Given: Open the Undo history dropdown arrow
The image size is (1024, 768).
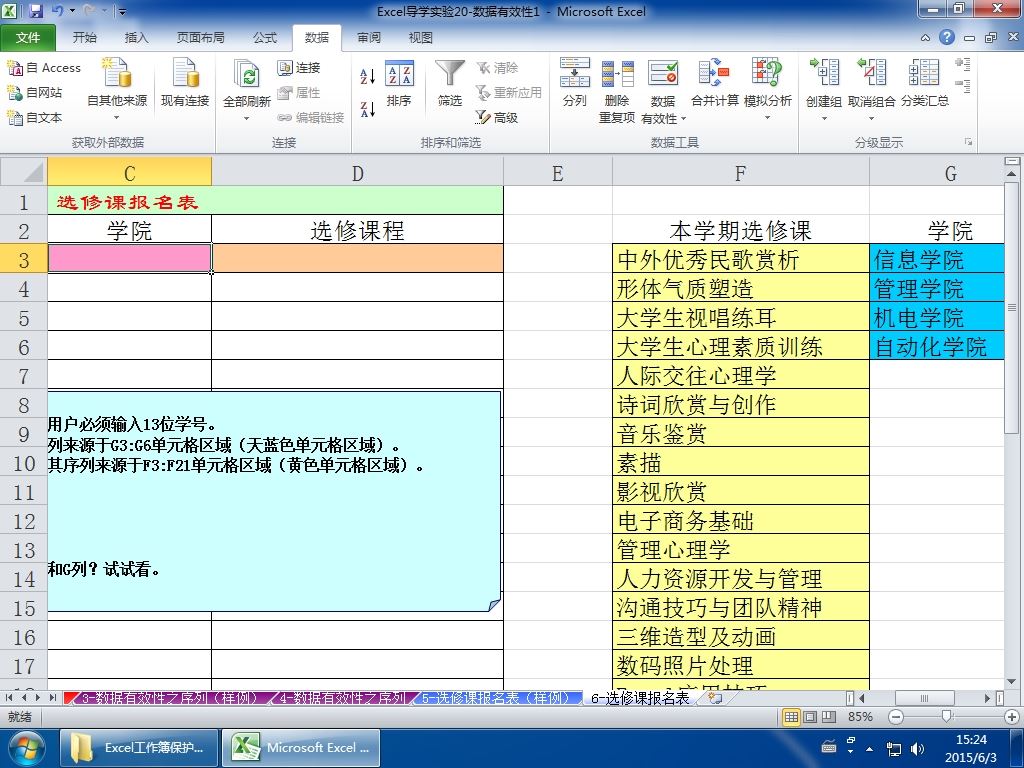Looking at the screenshot, I should [72, 11].
